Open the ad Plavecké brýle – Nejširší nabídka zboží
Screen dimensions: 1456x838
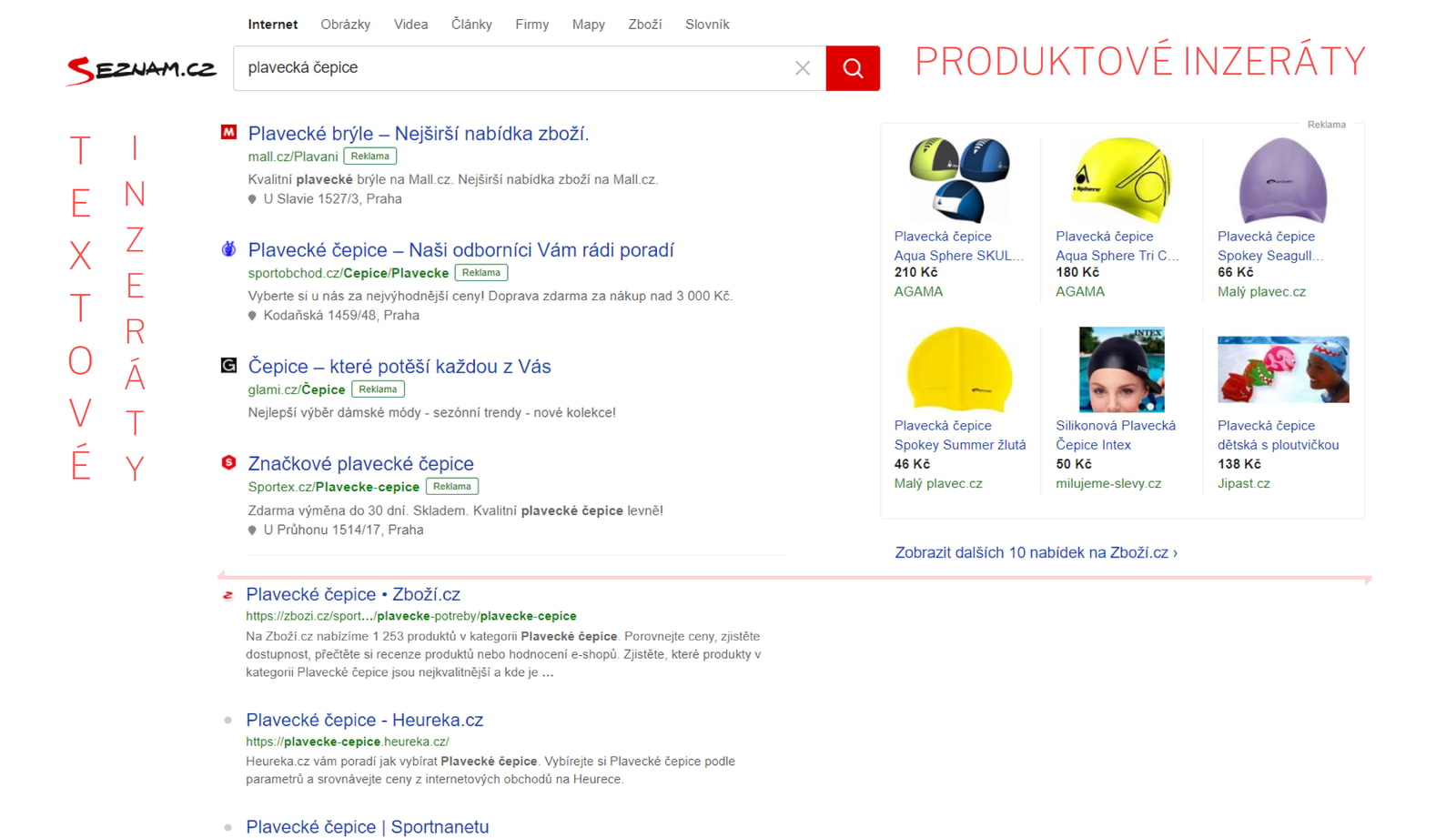pos(419,134)
